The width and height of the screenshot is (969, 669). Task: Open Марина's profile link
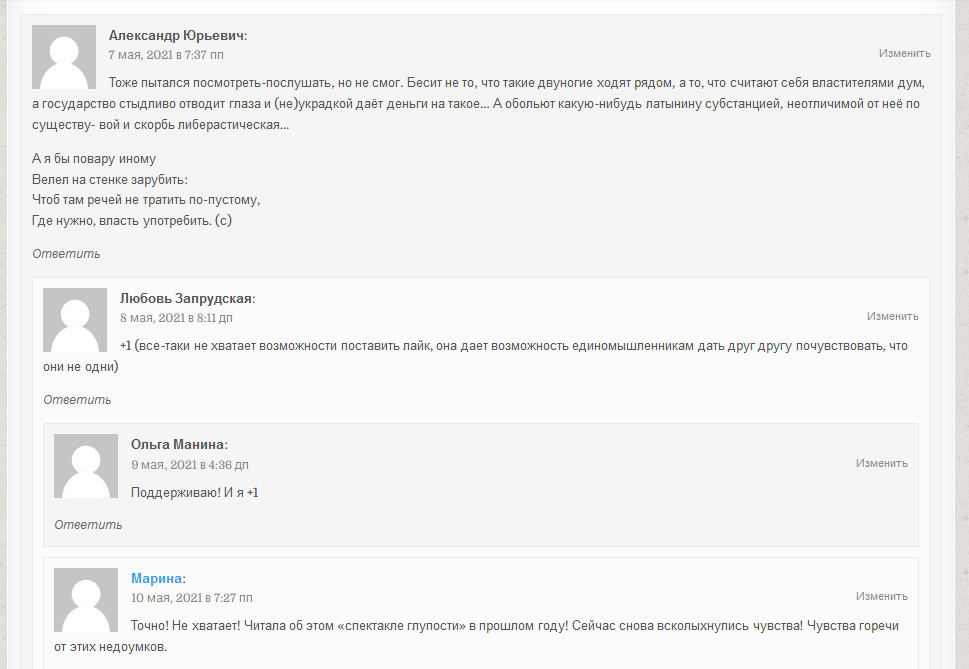click(x=156, y=578)
